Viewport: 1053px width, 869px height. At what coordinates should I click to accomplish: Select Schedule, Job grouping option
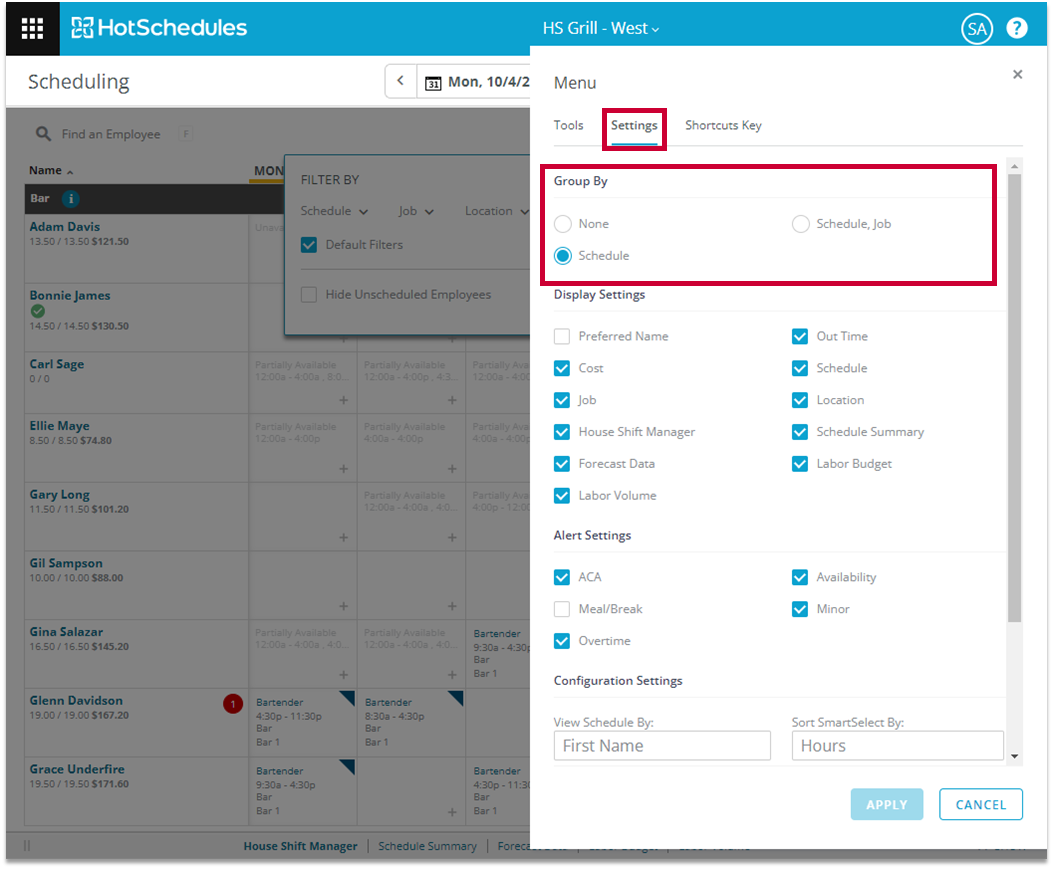801,224
